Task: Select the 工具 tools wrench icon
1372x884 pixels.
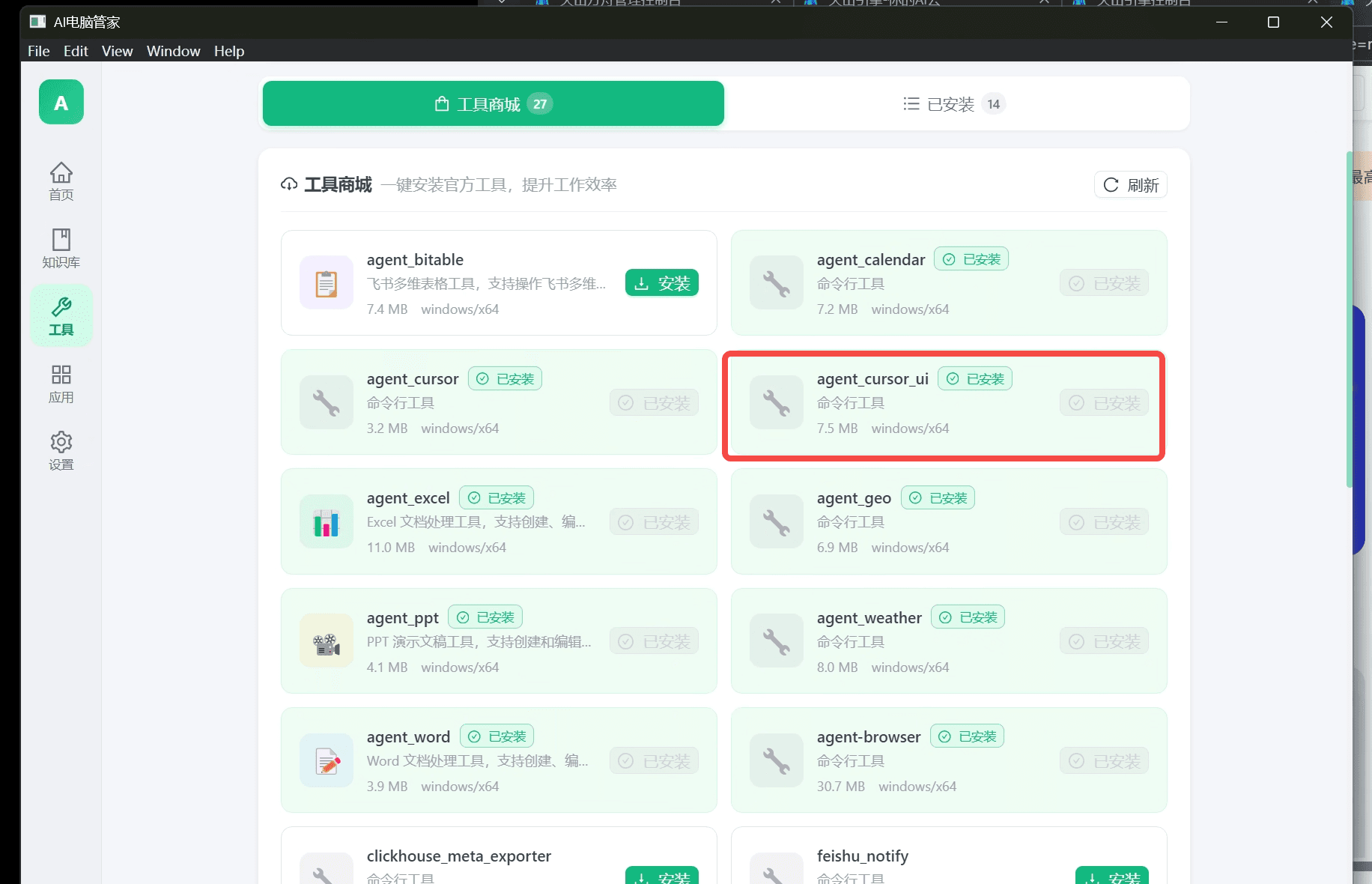Action: tap(61, 315)
